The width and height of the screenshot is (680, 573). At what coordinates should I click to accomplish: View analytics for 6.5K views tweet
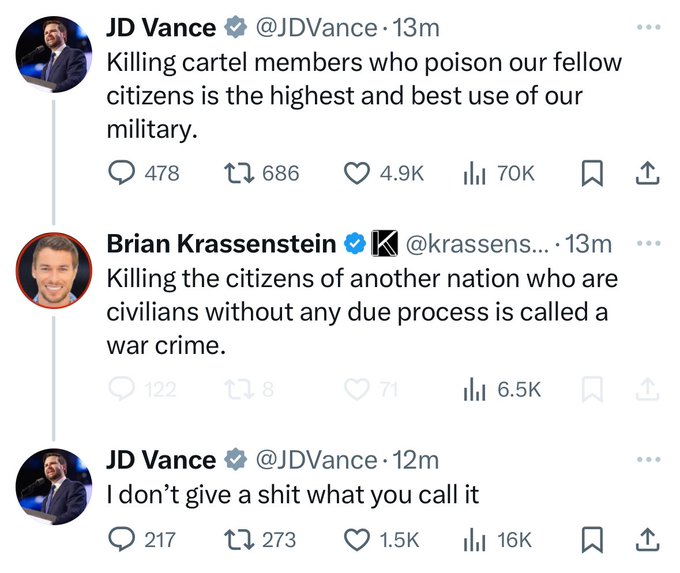coord(473,389)
